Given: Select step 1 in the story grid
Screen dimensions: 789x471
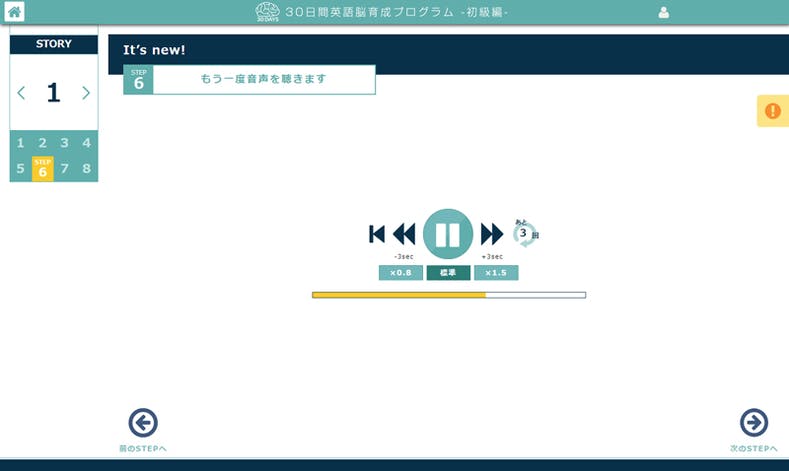Looking at the screenshot, I should click(20, 143).
